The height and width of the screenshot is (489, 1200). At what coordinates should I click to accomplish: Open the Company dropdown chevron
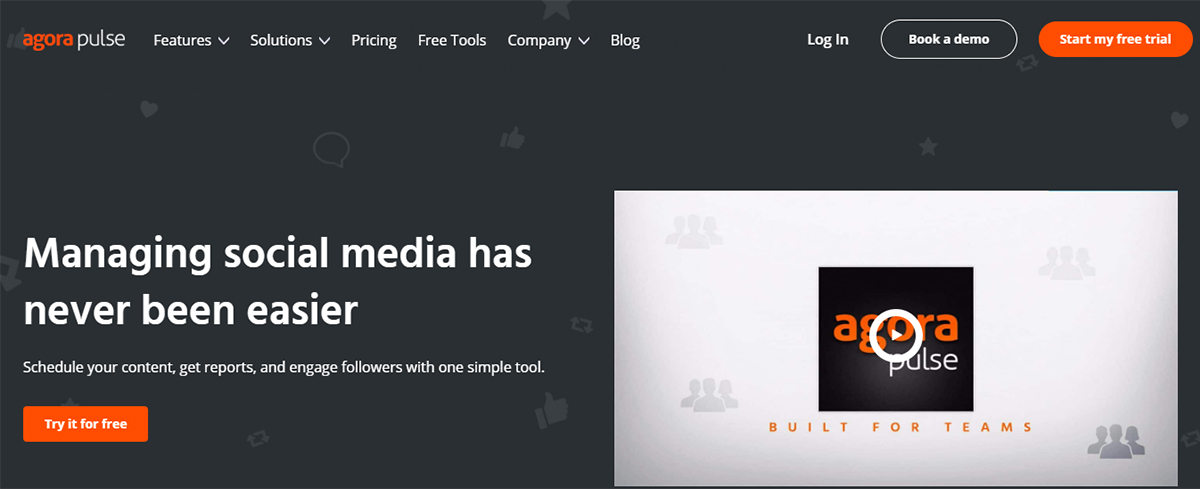(583, 41)
